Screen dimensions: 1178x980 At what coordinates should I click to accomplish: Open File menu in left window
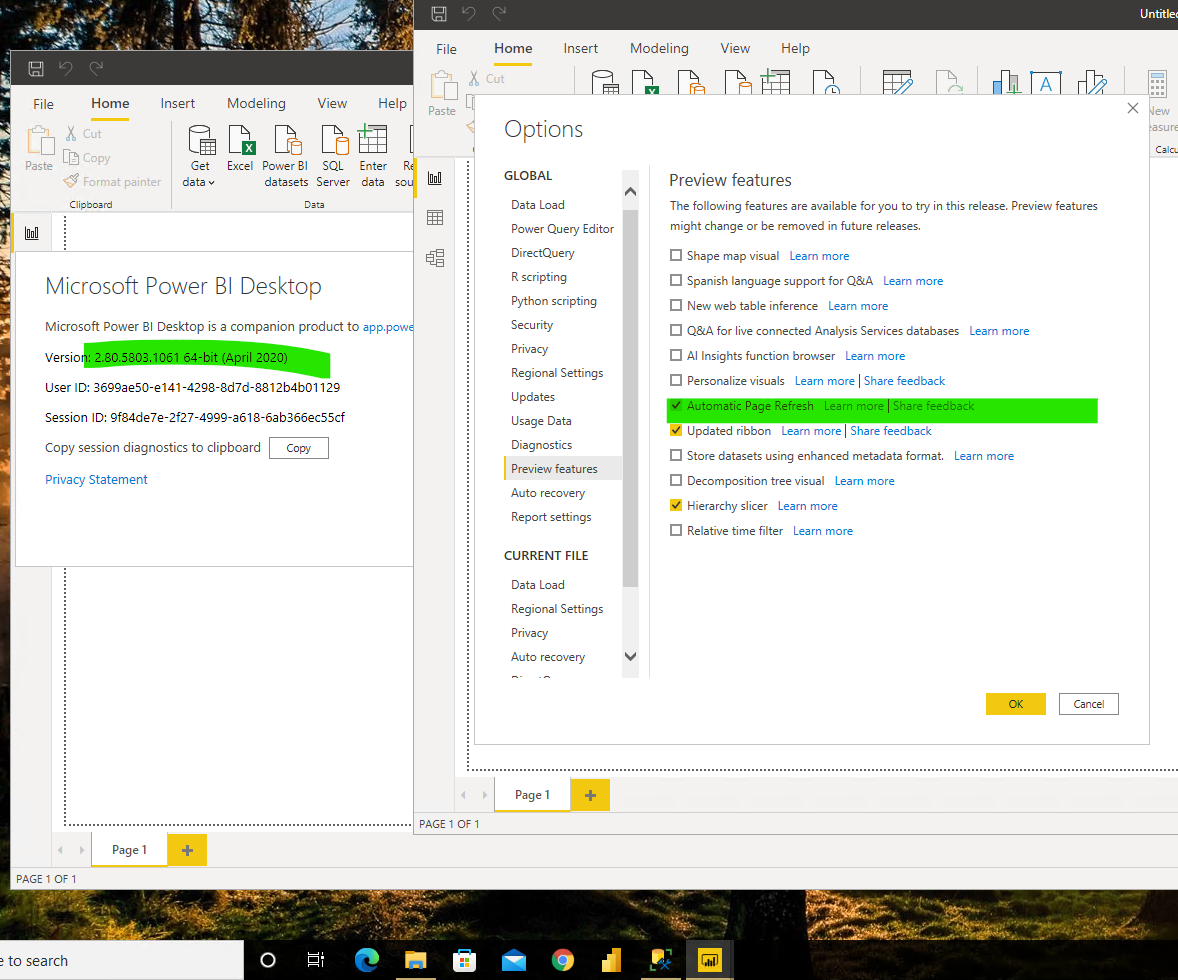pyautogui.click(x=44, y=104)
